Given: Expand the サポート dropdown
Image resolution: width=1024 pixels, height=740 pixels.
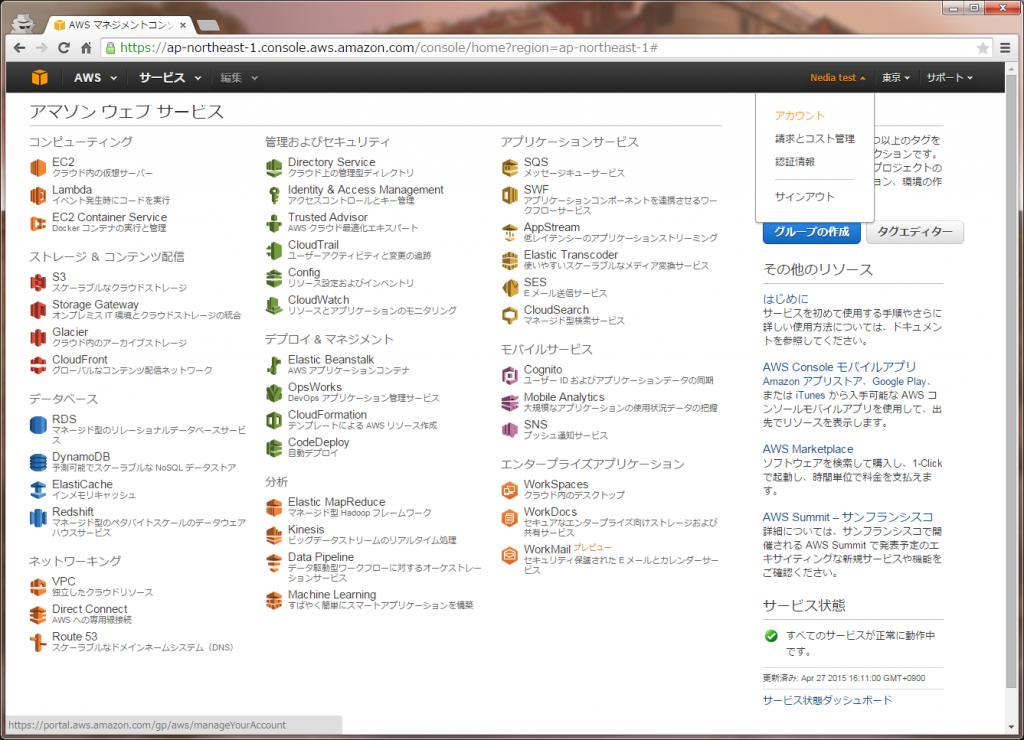Looking at the screenshot, I should pos(950,78).
